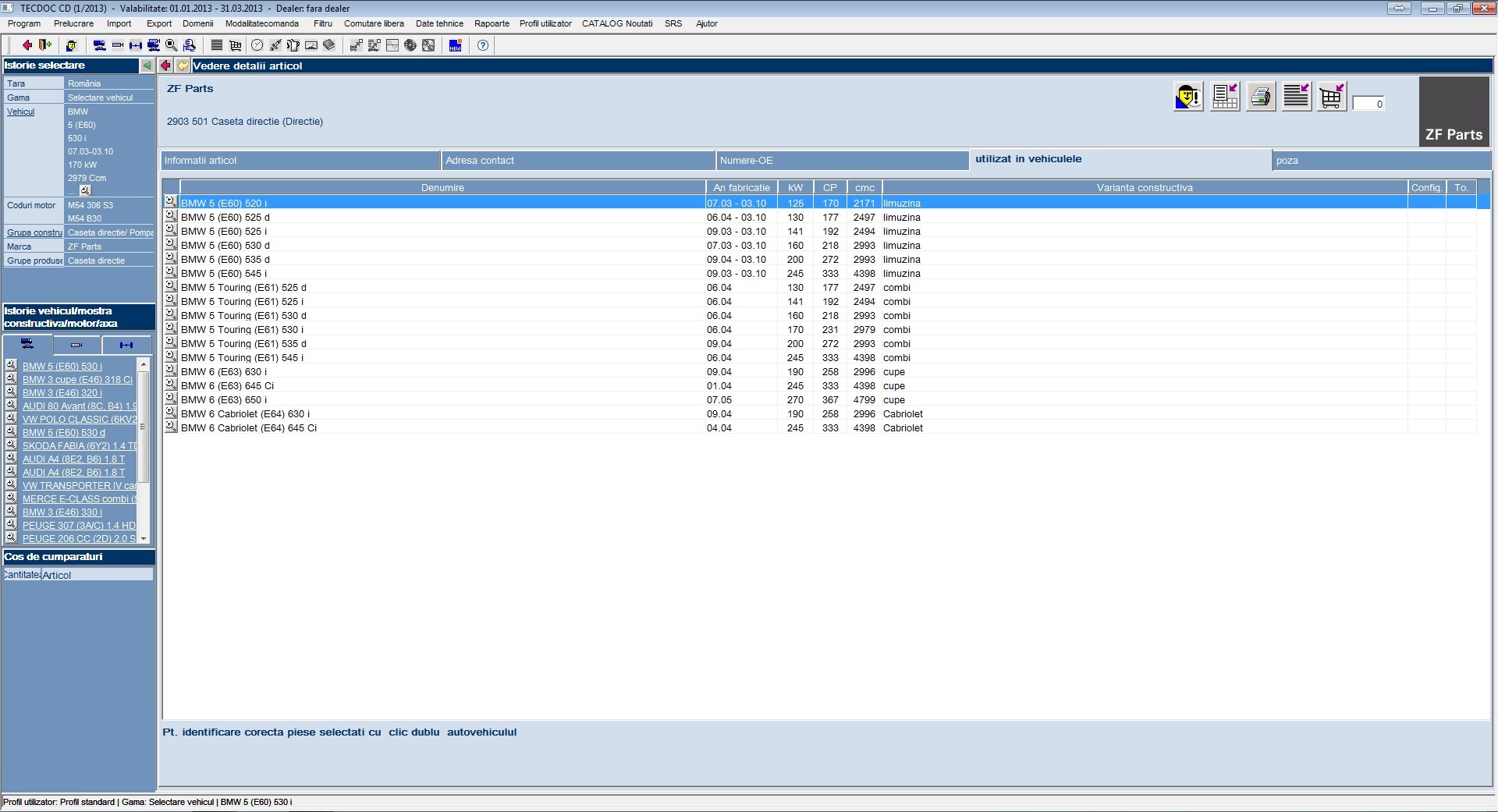Open the magnifier search tool in toolbar
Image resolution: width=1498 pixels, height=812 pixels.
(x=172, y=45)
